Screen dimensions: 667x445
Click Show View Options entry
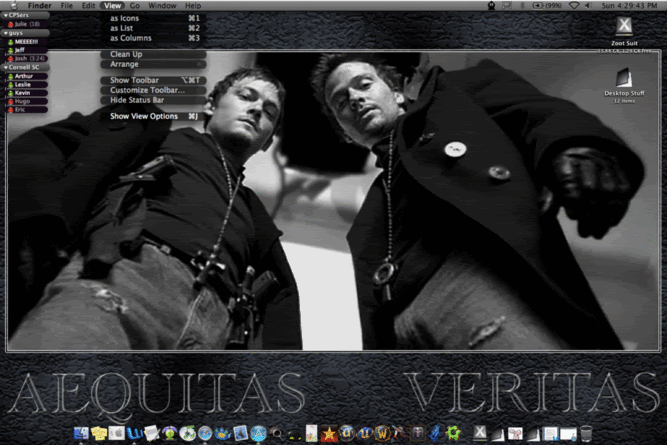point(144,116)
